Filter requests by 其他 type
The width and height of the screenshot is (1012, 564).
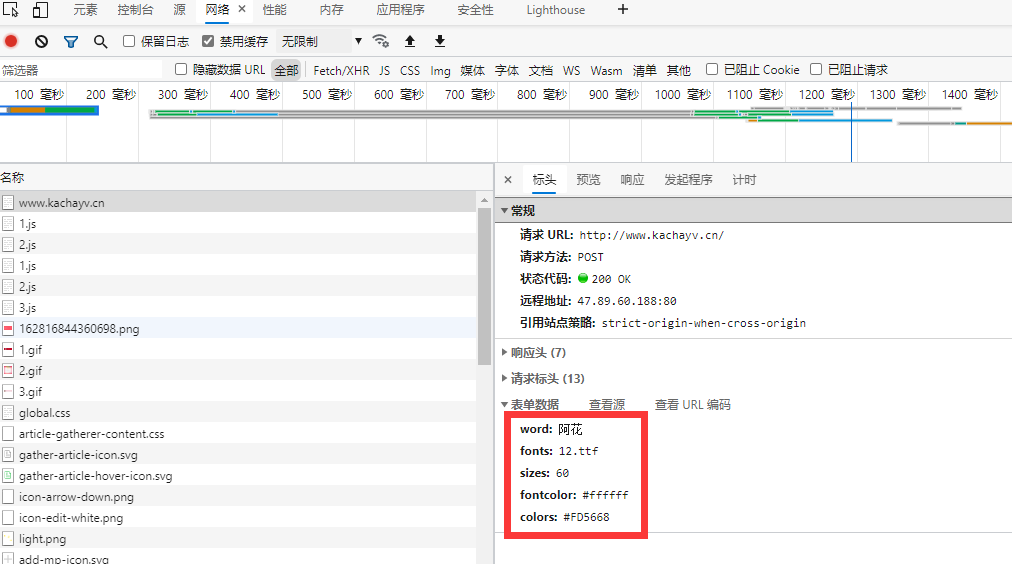point(678,70)
